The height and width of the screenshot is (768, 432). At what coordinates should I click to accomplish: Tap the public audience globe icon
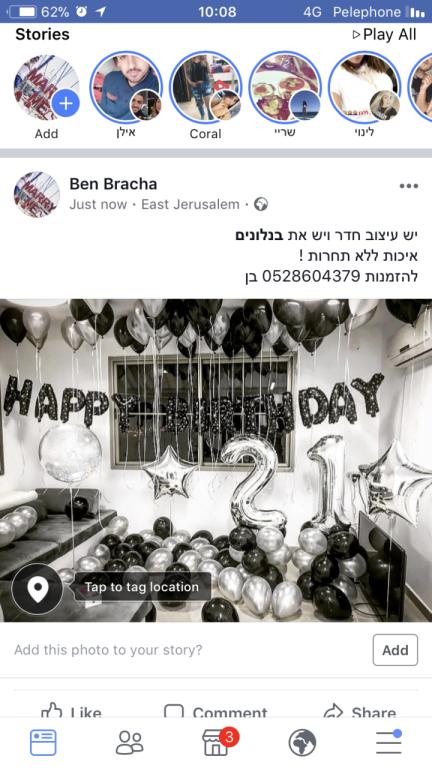point(261,204)
